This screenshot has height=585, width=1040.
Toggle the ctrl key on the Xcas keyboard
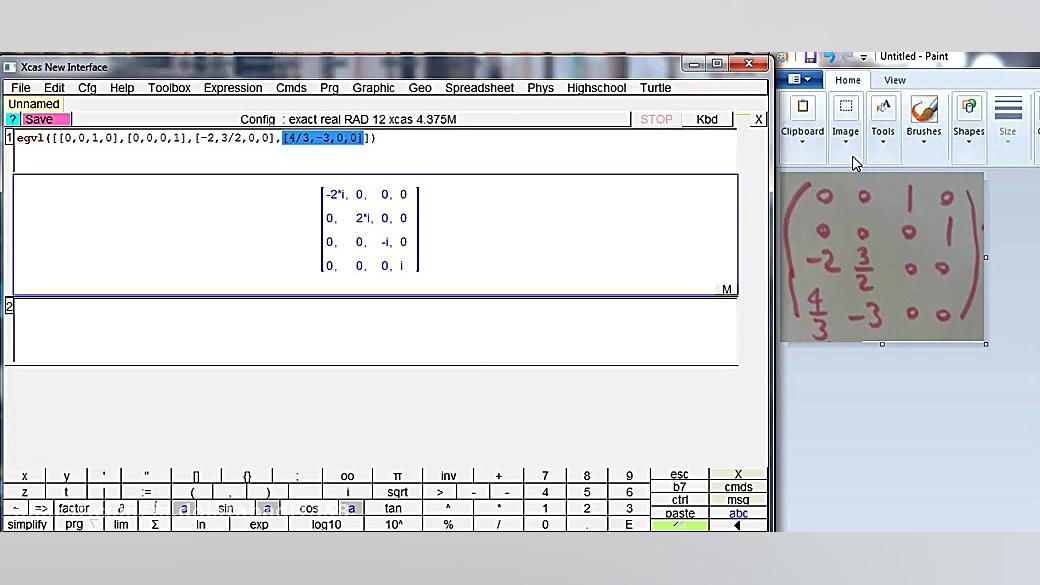pos(679,499)
